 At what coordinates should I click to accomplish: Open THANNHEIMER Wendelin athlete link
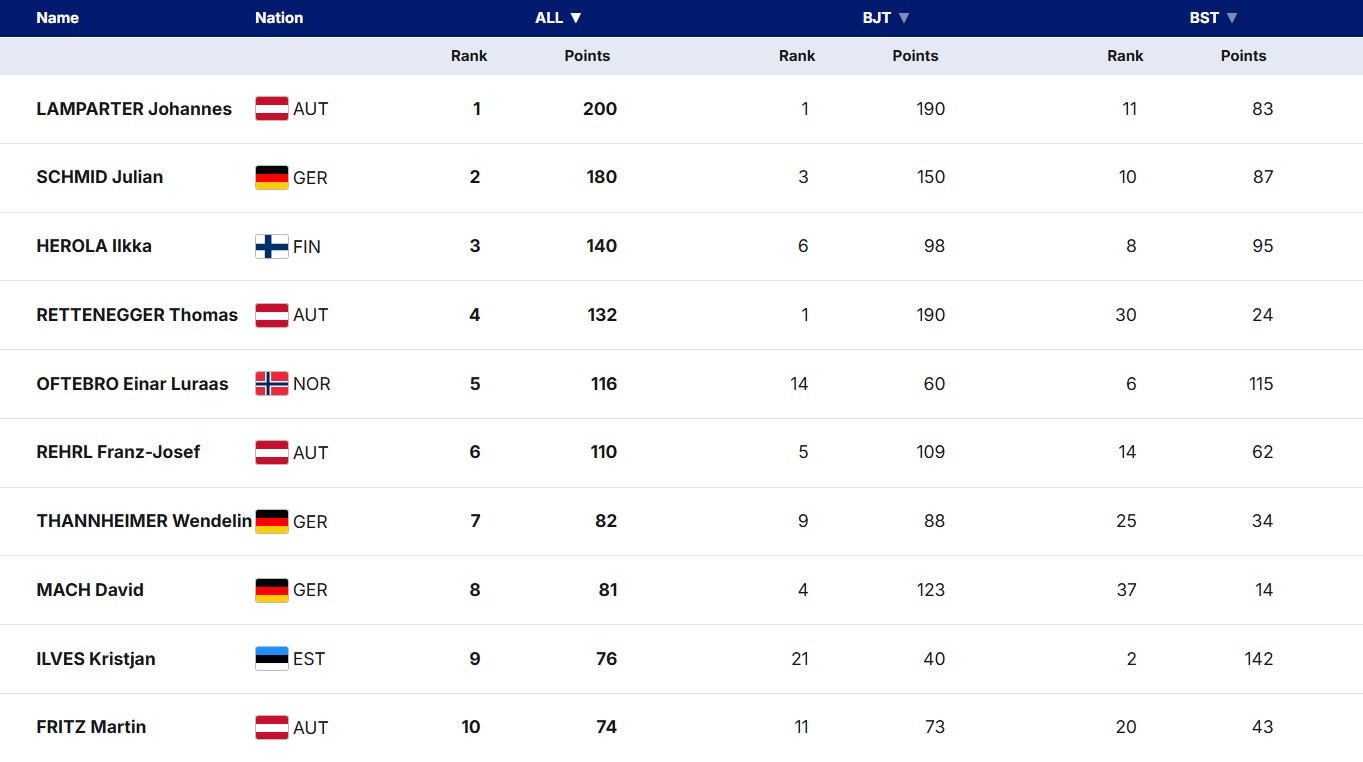point(144,521)
